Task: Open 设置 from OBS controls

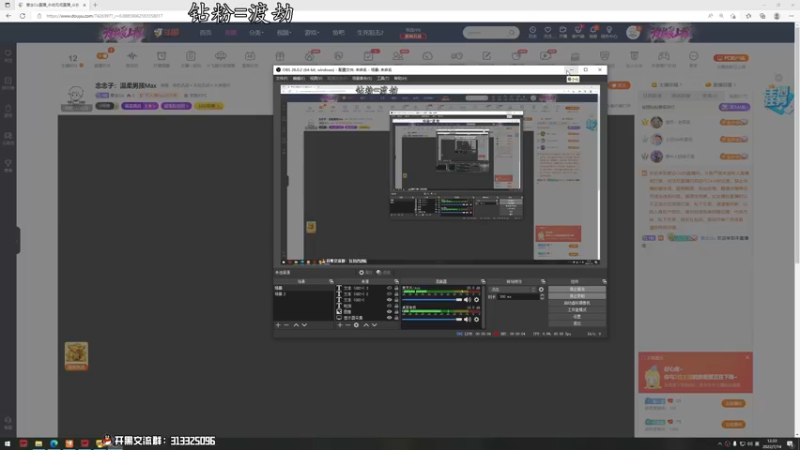Action: (x=577, y=316)
